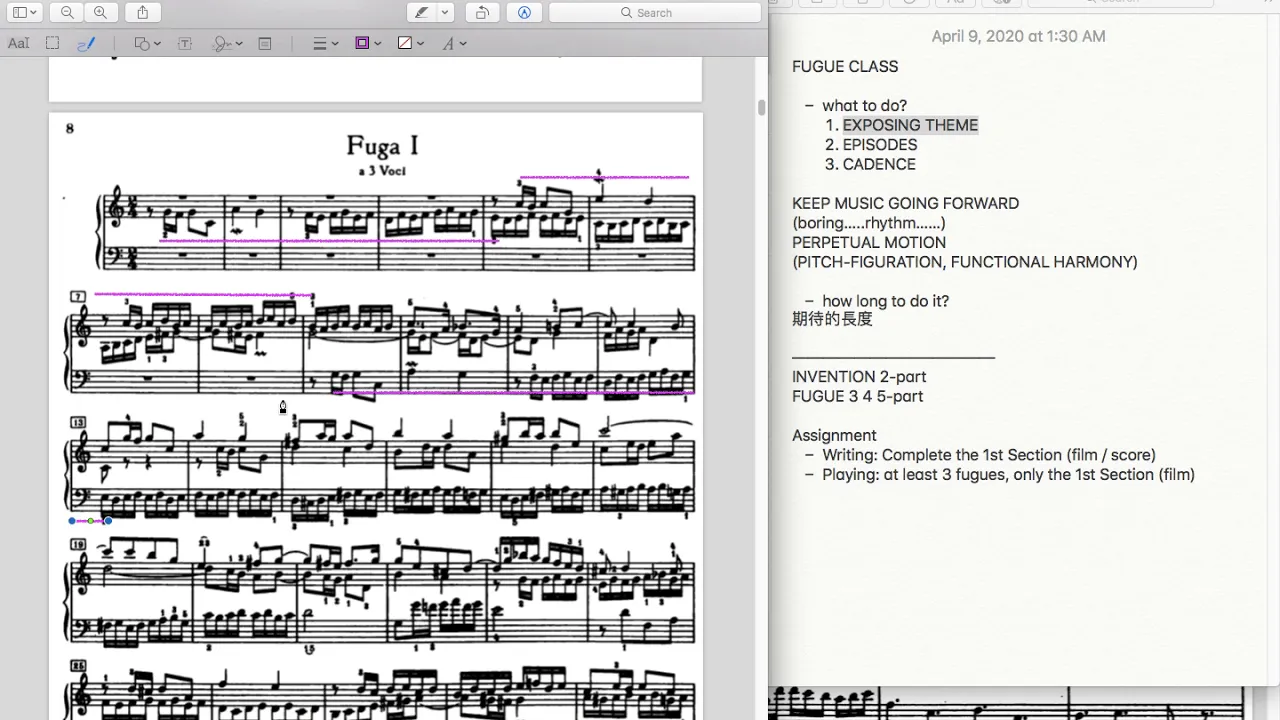This screenshot has width=1280, height=720.
Task: Add a Note annotation
Action: [x=265, y=43]
